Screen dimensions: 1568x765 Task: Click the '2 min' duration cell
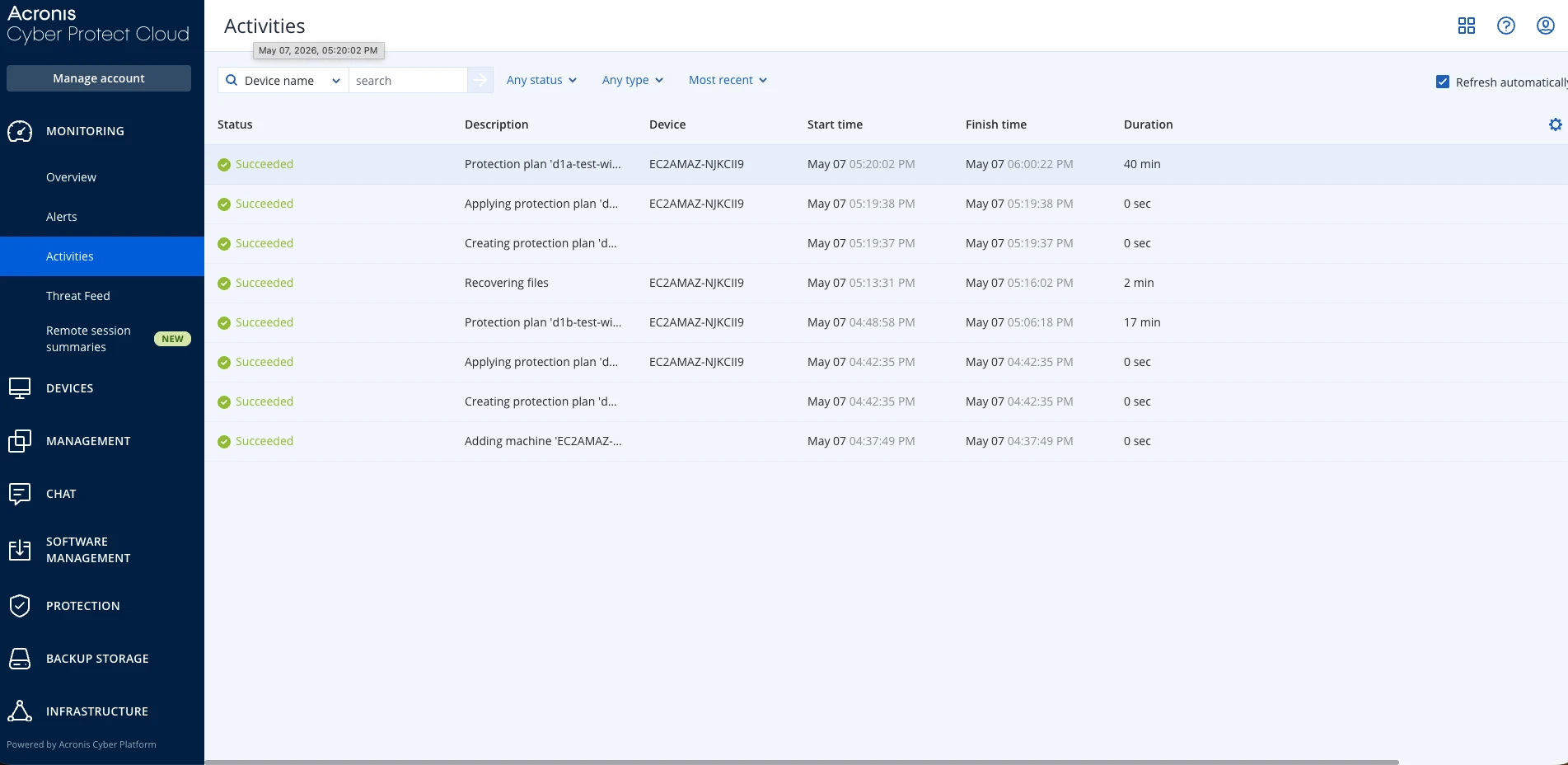coord(1139,283)
